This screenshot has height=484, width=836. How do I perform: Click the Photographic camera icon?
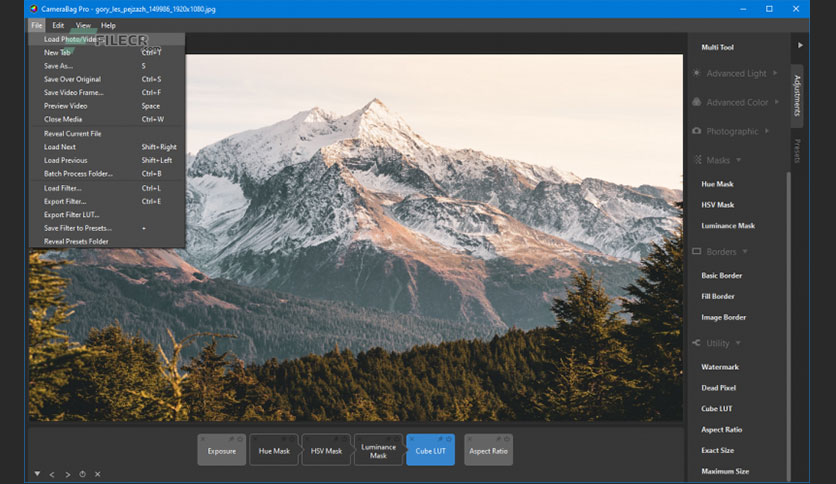[696, 131]
